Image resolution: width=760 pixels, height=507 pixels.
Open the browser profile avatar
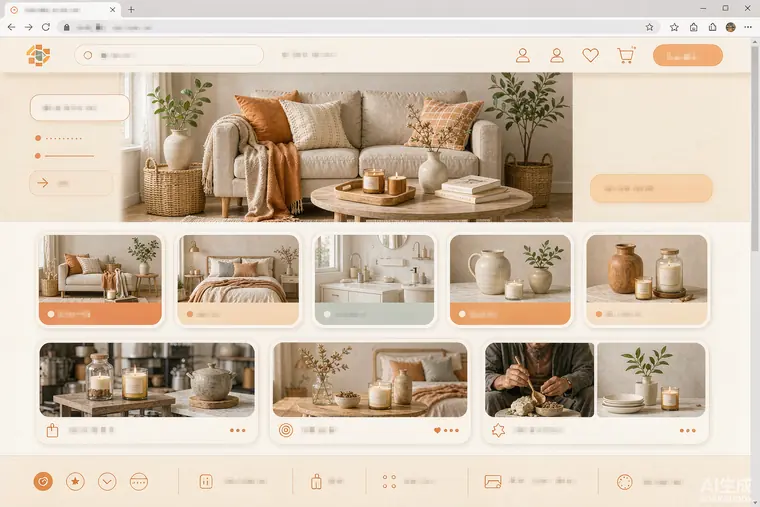[730, 27]
